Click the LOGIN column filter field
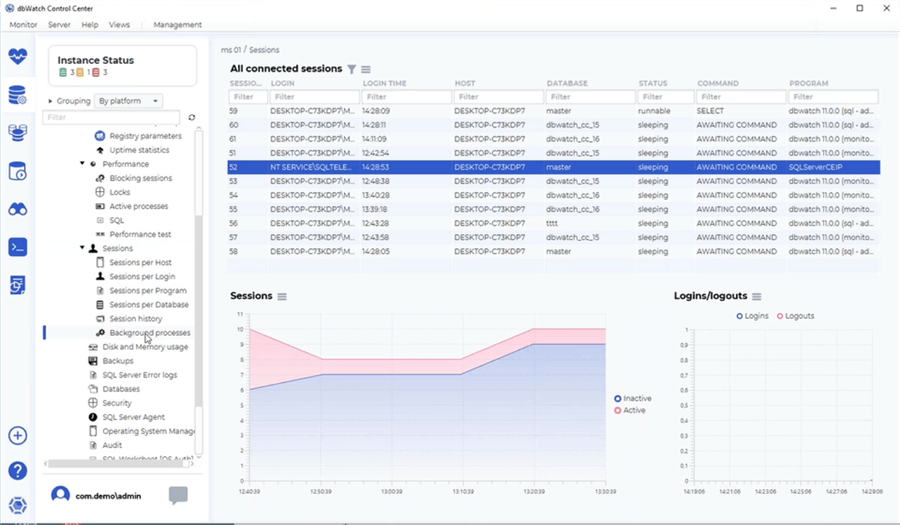The height and width of the screenshot is (525, 900). 315,97
